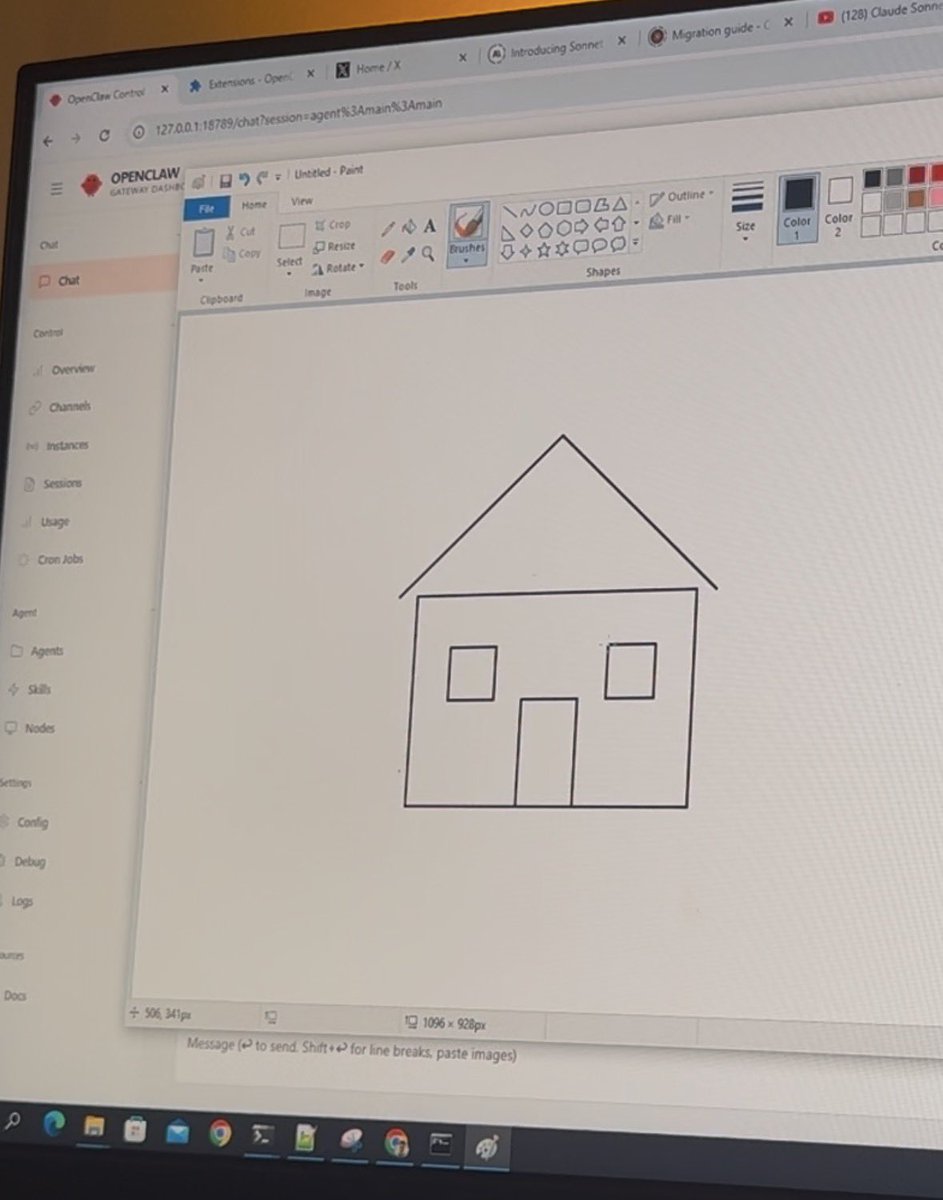
Task: Click the Copy button in Clipboard group
Action: [241, 255]
